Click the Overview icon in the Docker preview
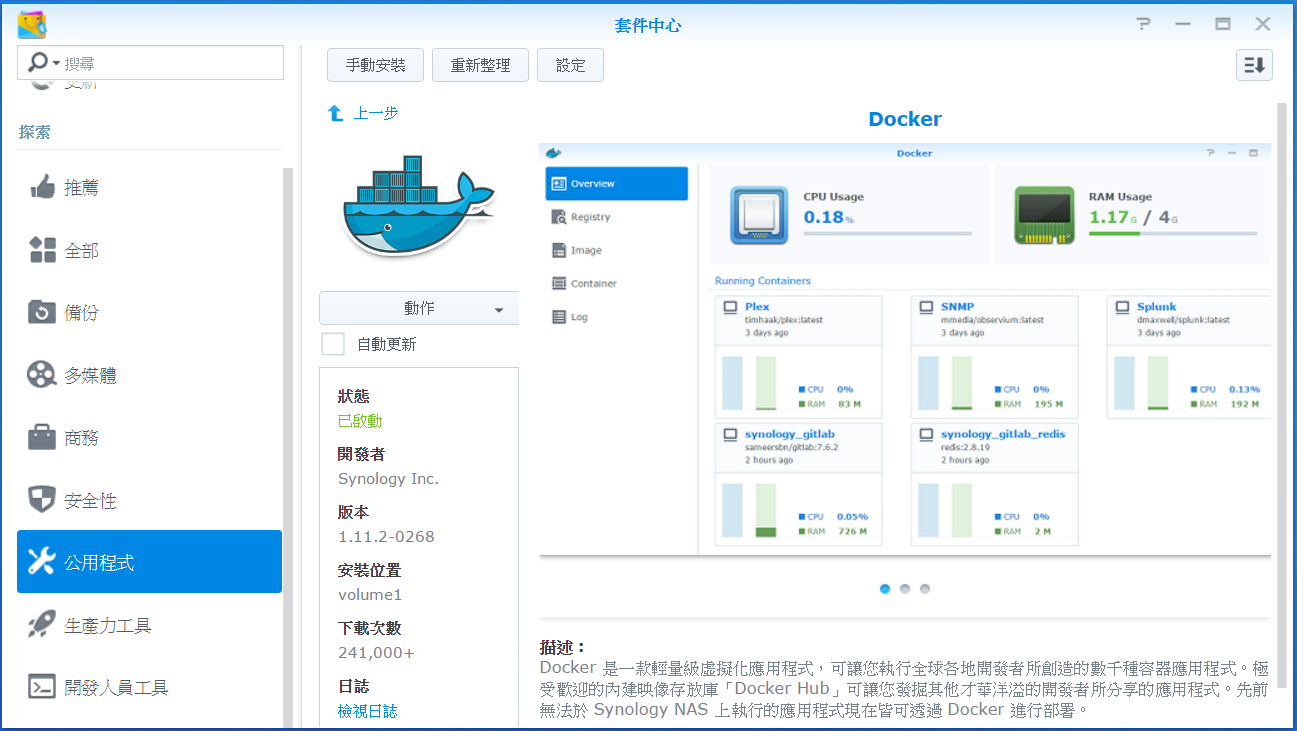Viewport: 1297px width, 731px height. coord(559,184)
